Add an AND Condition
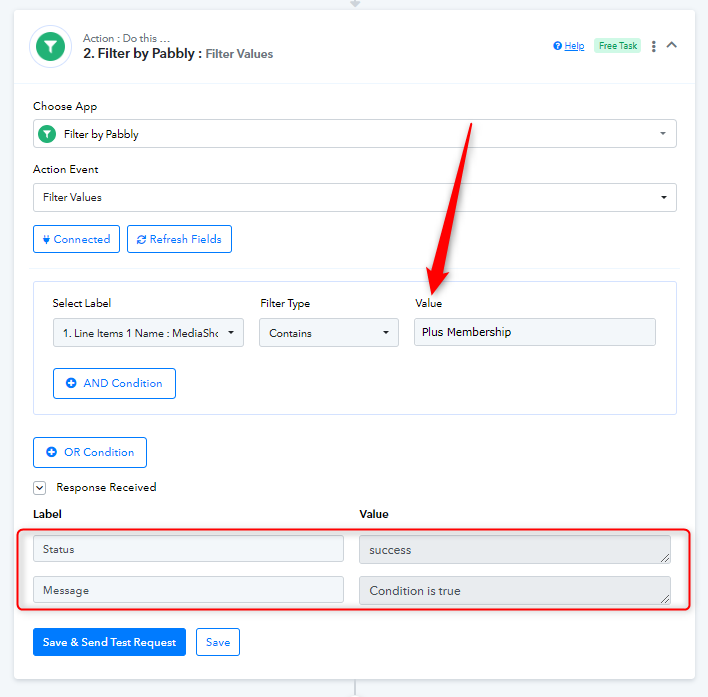Viewport: 708px width, 697px height. [114, 383]
